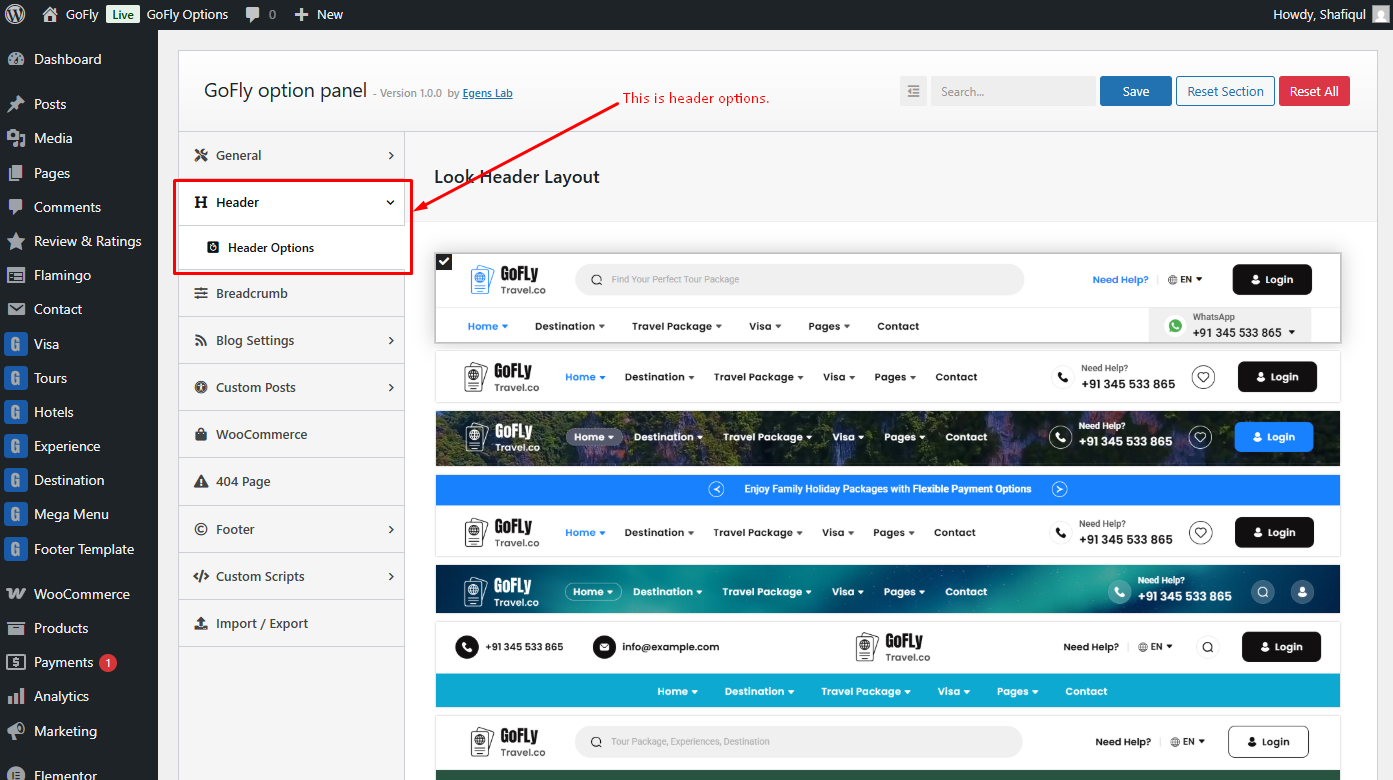Click the Look Header Layout heading

pos(517,177)
